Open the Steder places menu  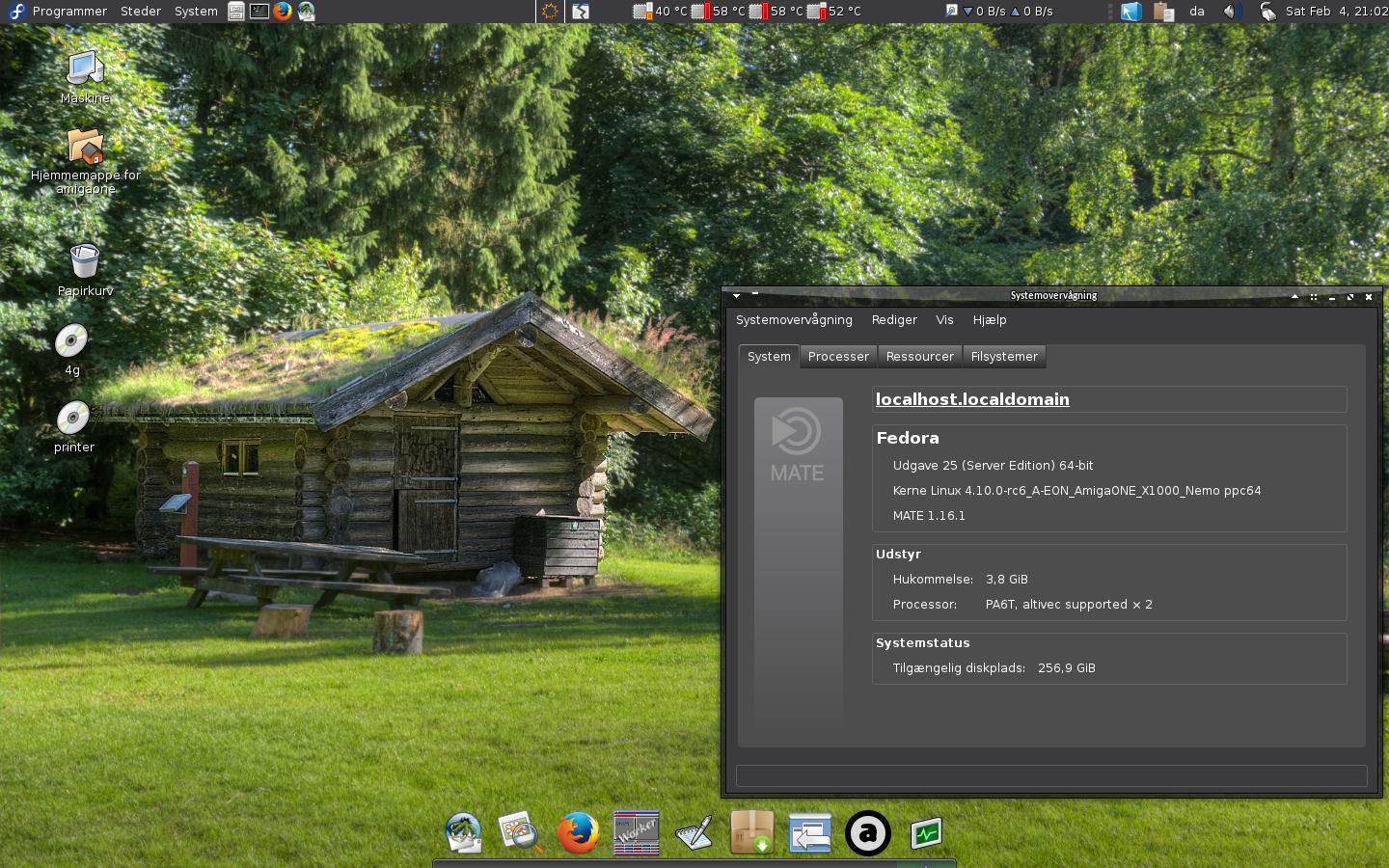click(141, 12)
